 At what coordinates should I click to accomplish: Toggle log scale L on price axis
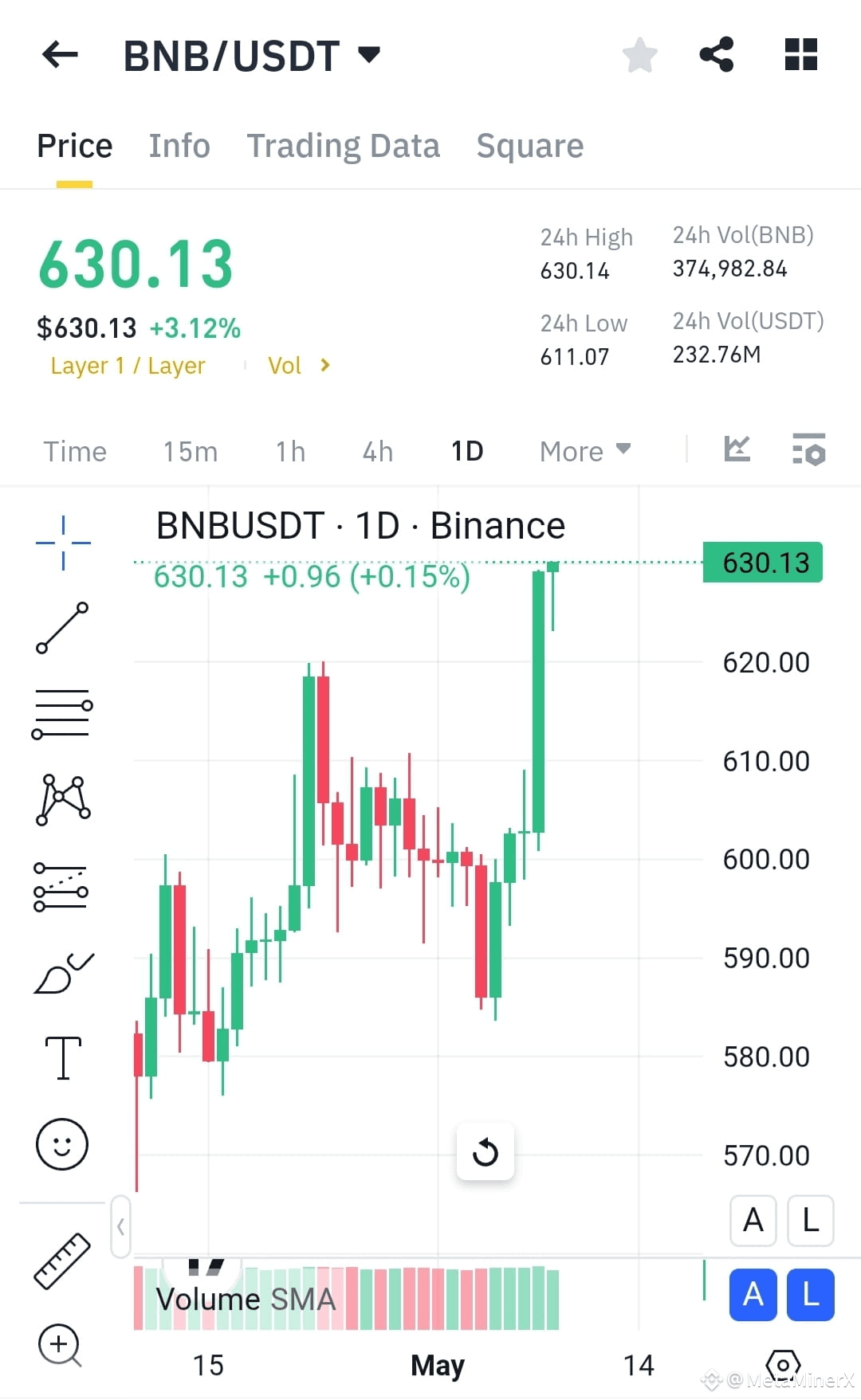tap(811, 1220)
